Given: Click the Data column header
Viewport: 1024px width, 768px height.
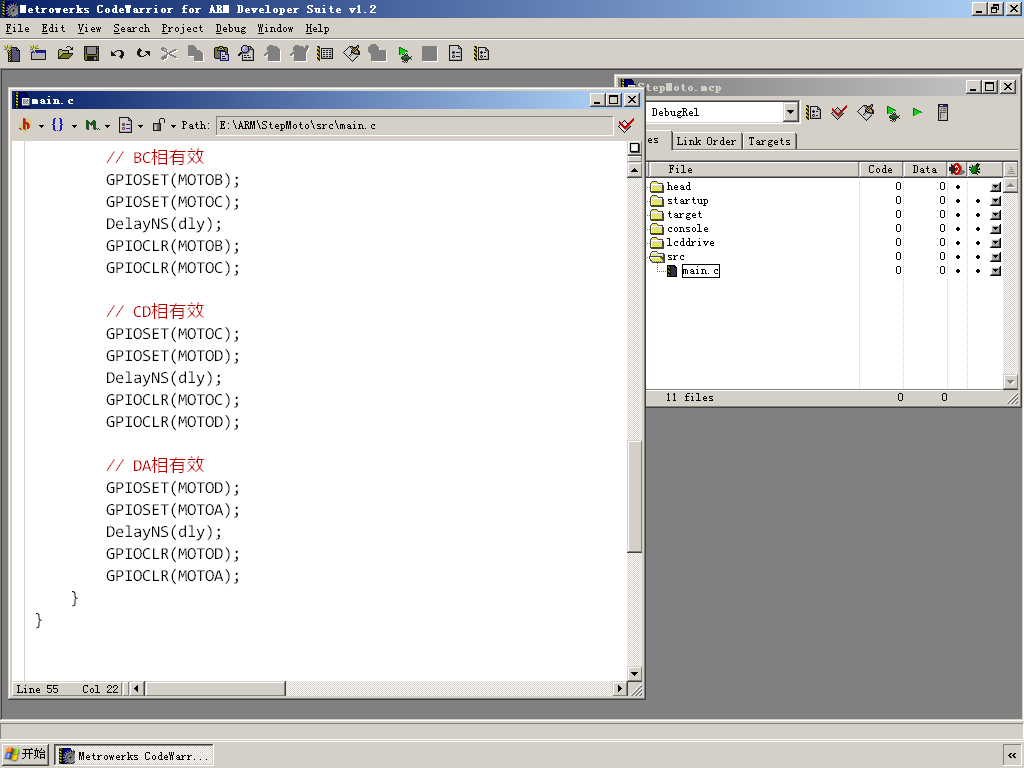Looking at the screenshot, I should (925, 169).
